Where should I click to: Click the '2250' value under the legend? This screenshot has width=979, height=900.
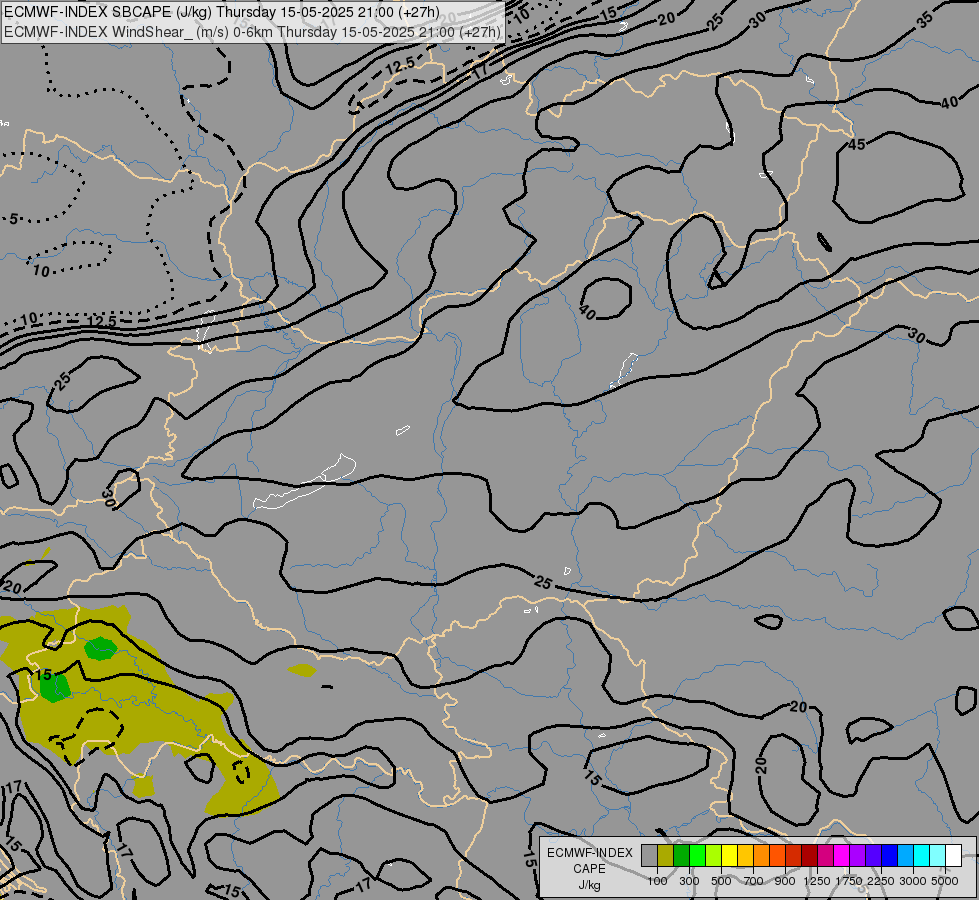pos(881,881)
